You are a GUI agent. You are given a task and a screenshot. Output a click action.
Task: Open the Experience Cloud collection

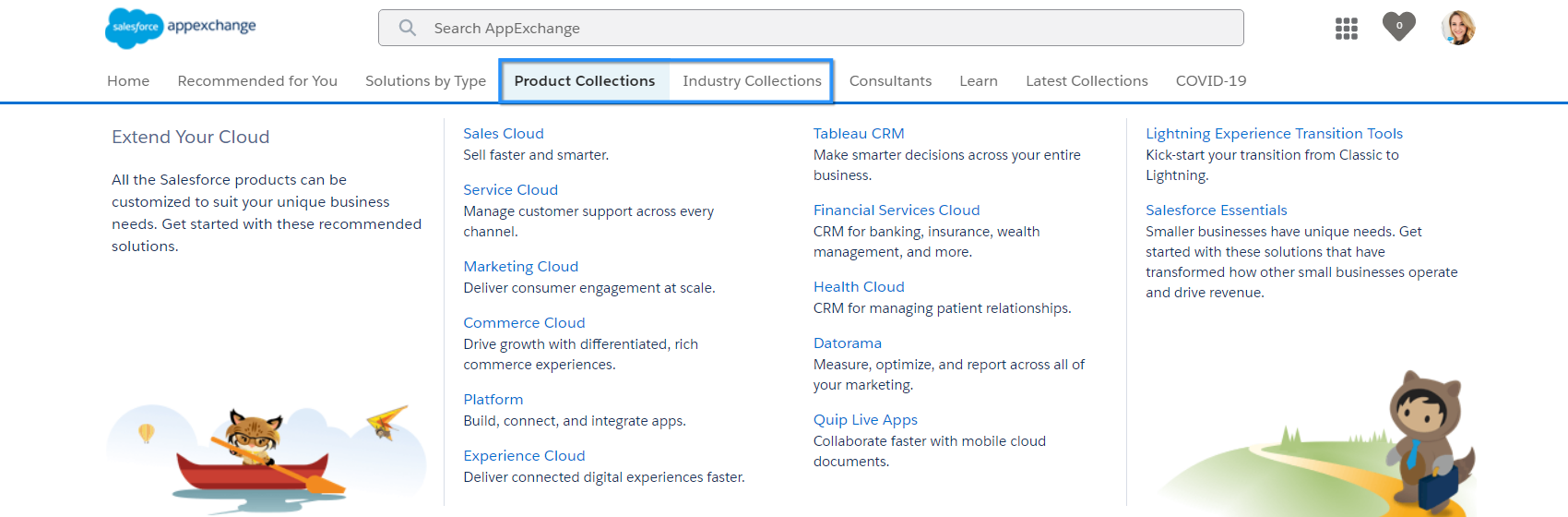tap(524, 456)
